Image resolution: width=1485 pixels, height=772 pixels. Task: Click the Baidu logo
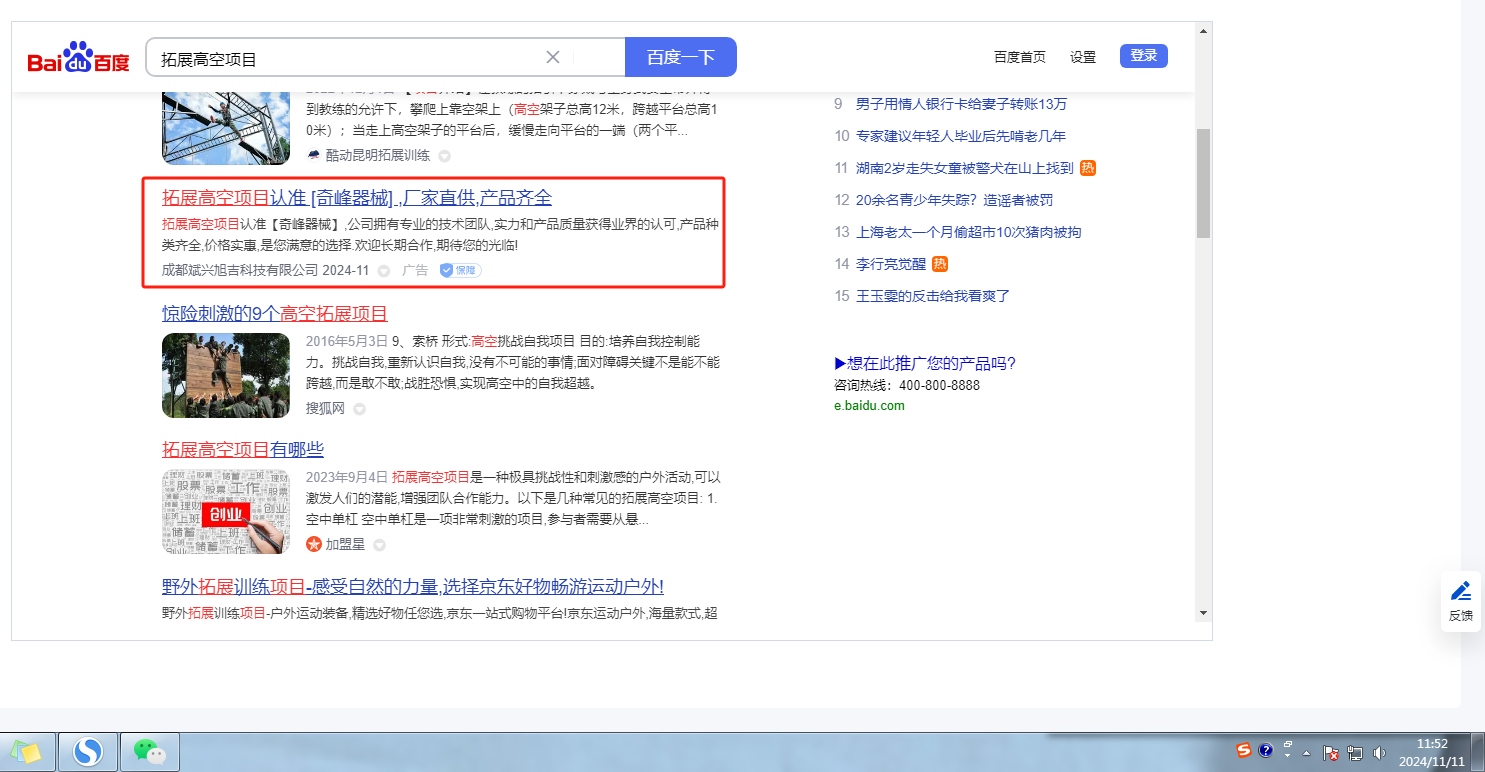pyautogui.click(x=78, y=58)
